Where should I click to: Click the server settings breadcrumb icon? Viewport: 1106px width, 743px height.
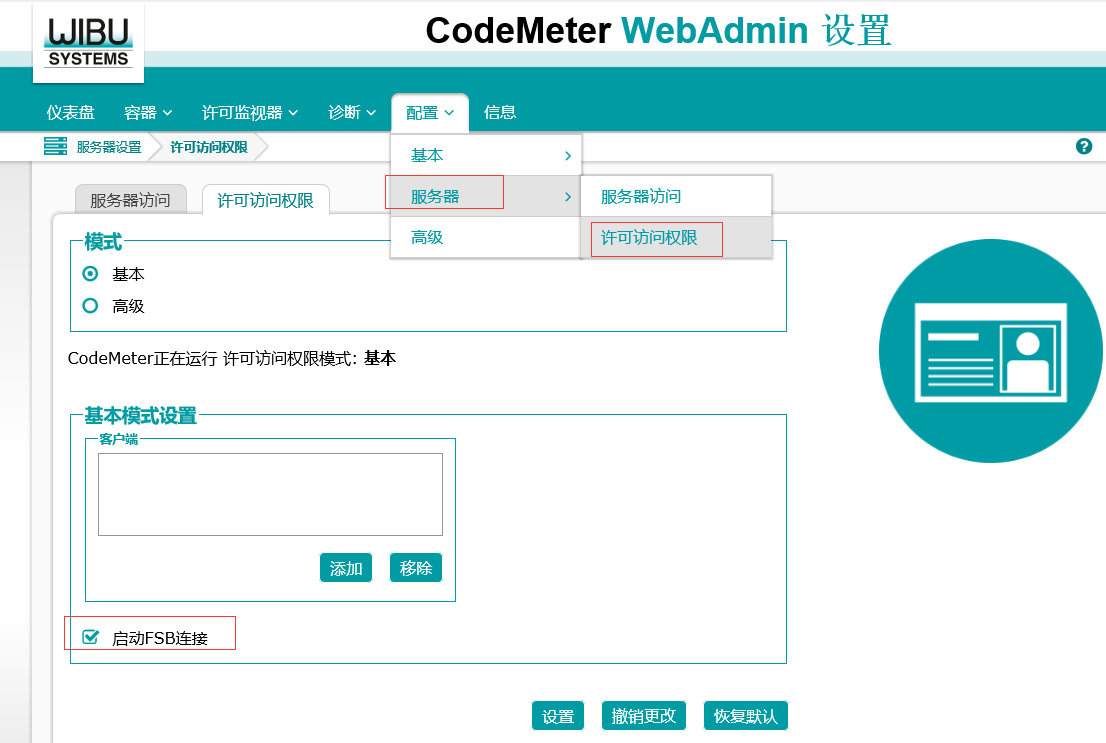[x=55, y=146]
